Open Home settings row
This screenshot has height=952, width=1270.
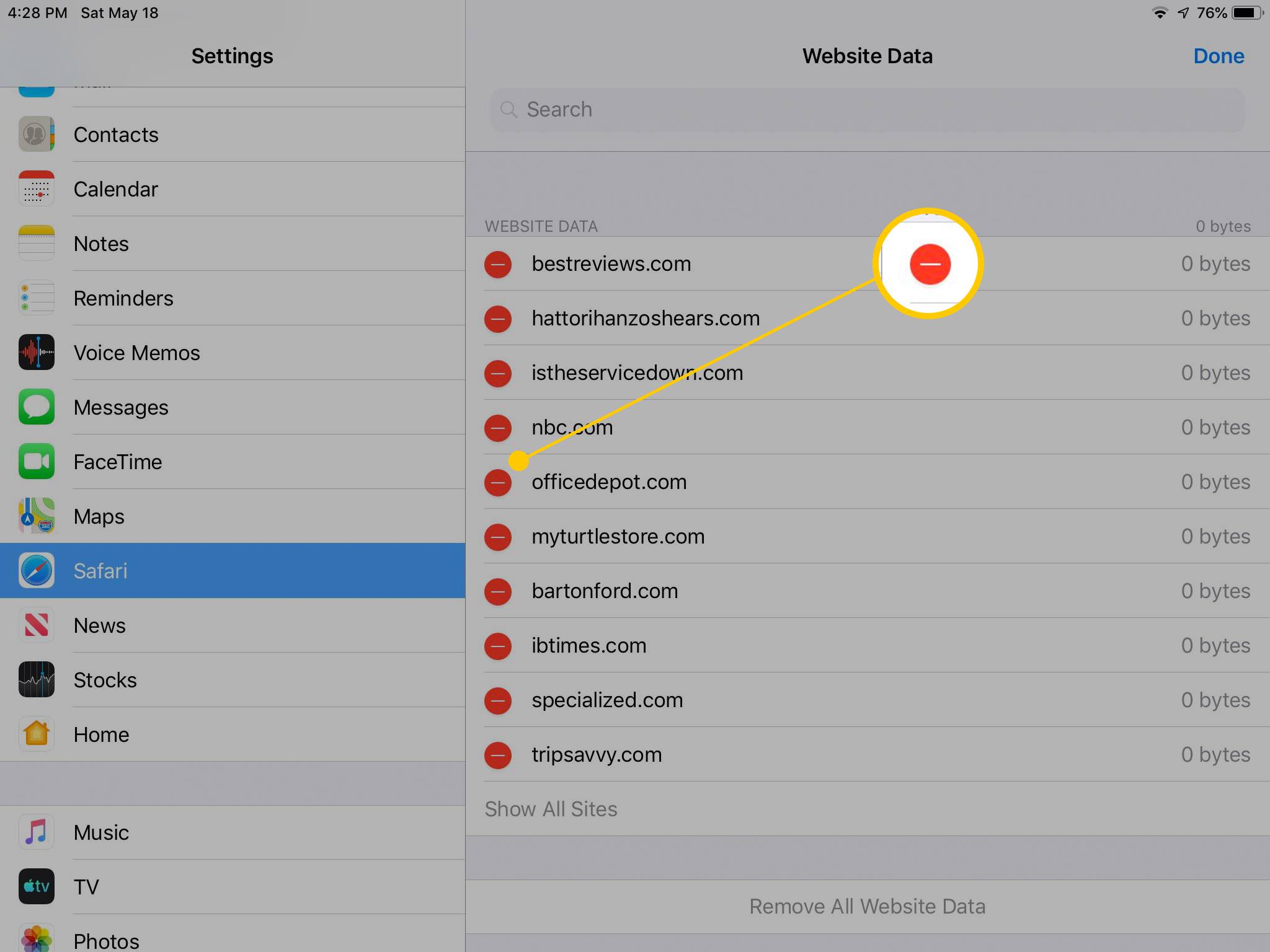click(233, 734)
